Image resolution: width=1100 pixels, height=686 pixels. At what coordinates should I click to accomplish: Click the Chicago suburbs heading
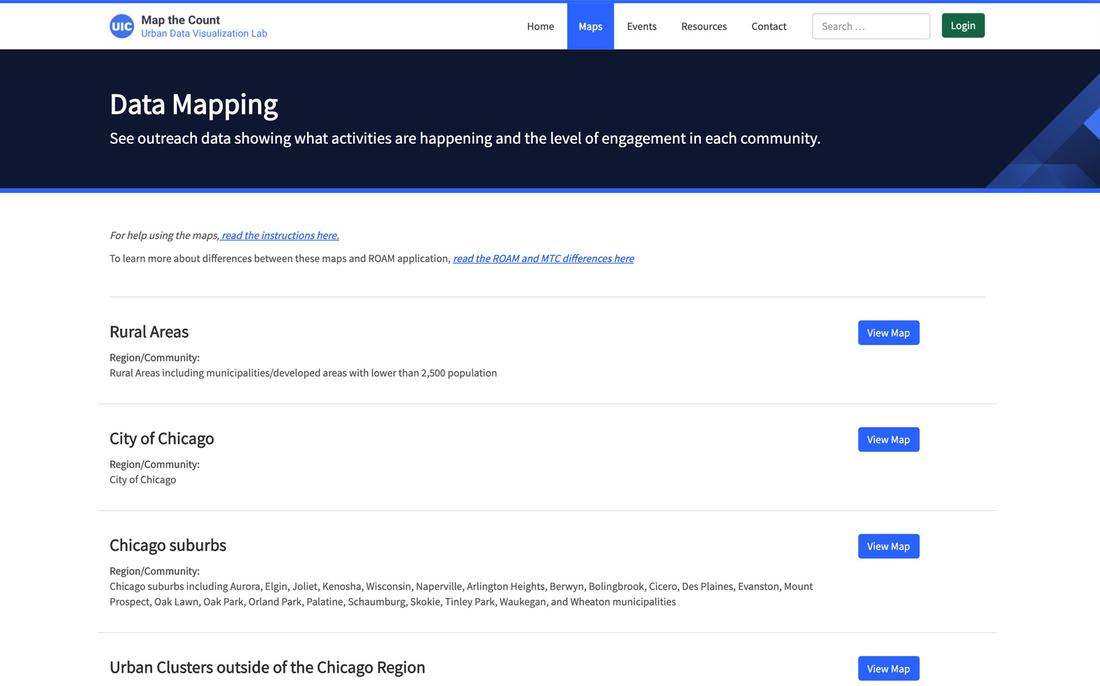click(168, 546)
